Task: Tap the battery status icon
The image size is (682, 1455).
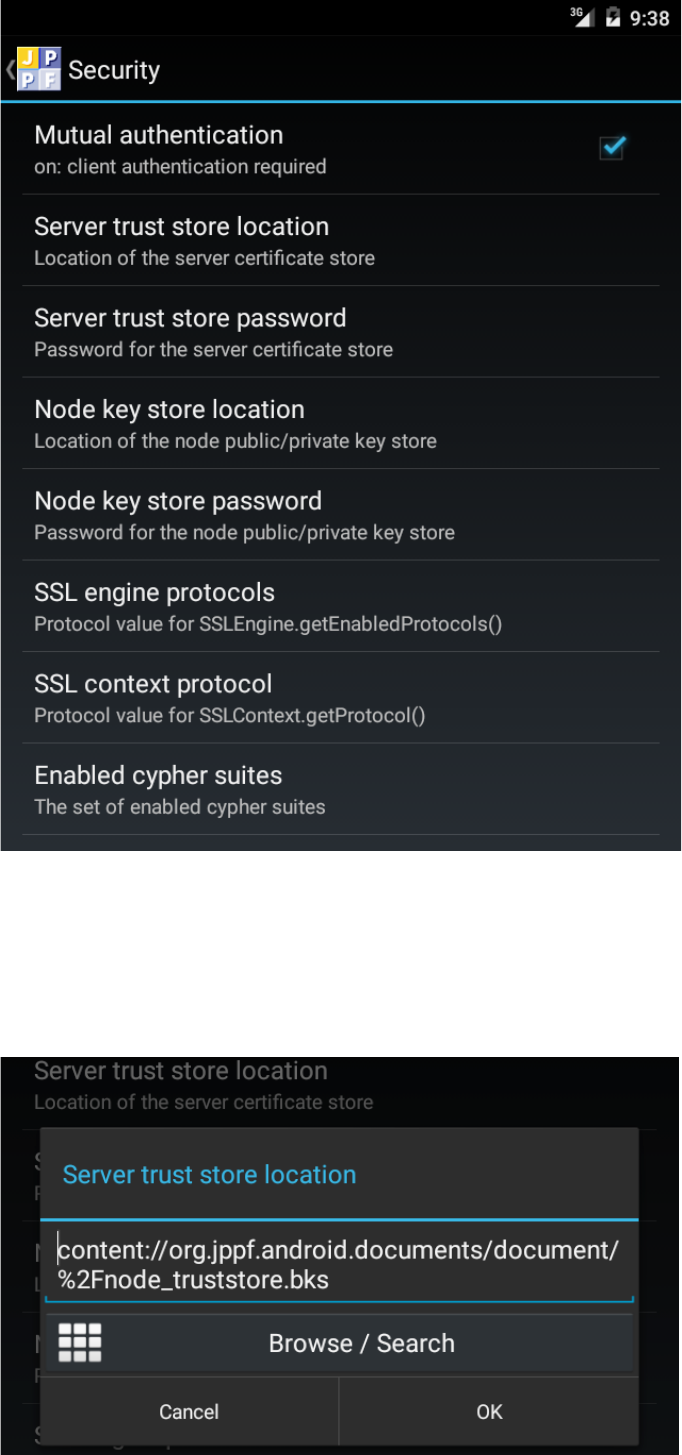Action: click(612, 17)
